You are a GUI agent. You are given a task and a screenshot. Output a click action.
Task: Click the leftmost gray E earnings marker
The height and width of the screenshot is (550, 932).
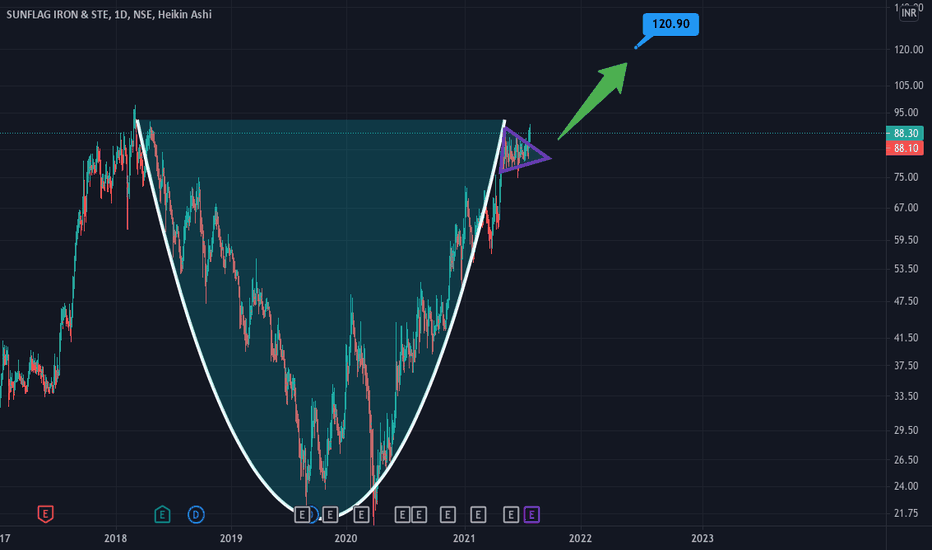click(302, 514)
